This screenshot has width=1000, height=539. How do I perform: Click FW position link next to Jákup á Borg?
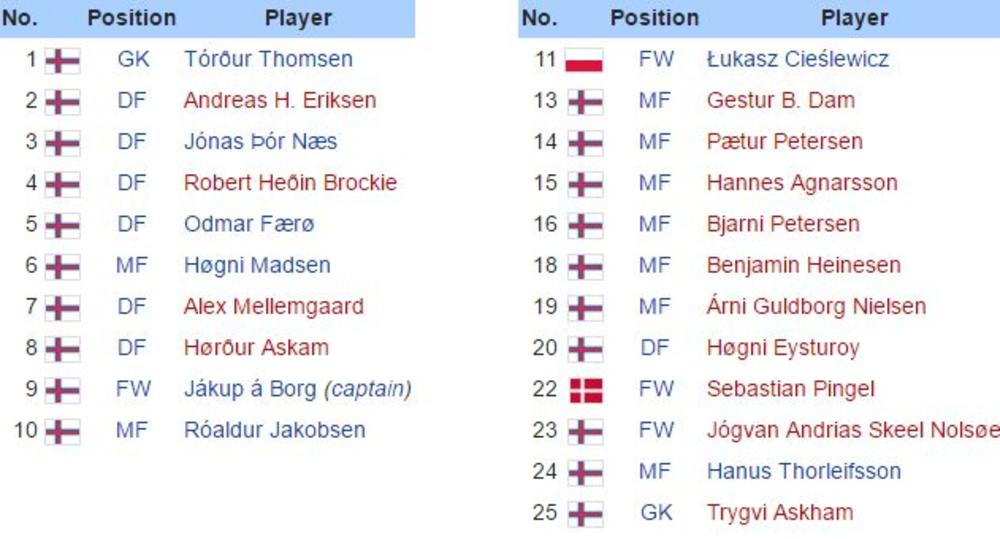coord(133,389)
